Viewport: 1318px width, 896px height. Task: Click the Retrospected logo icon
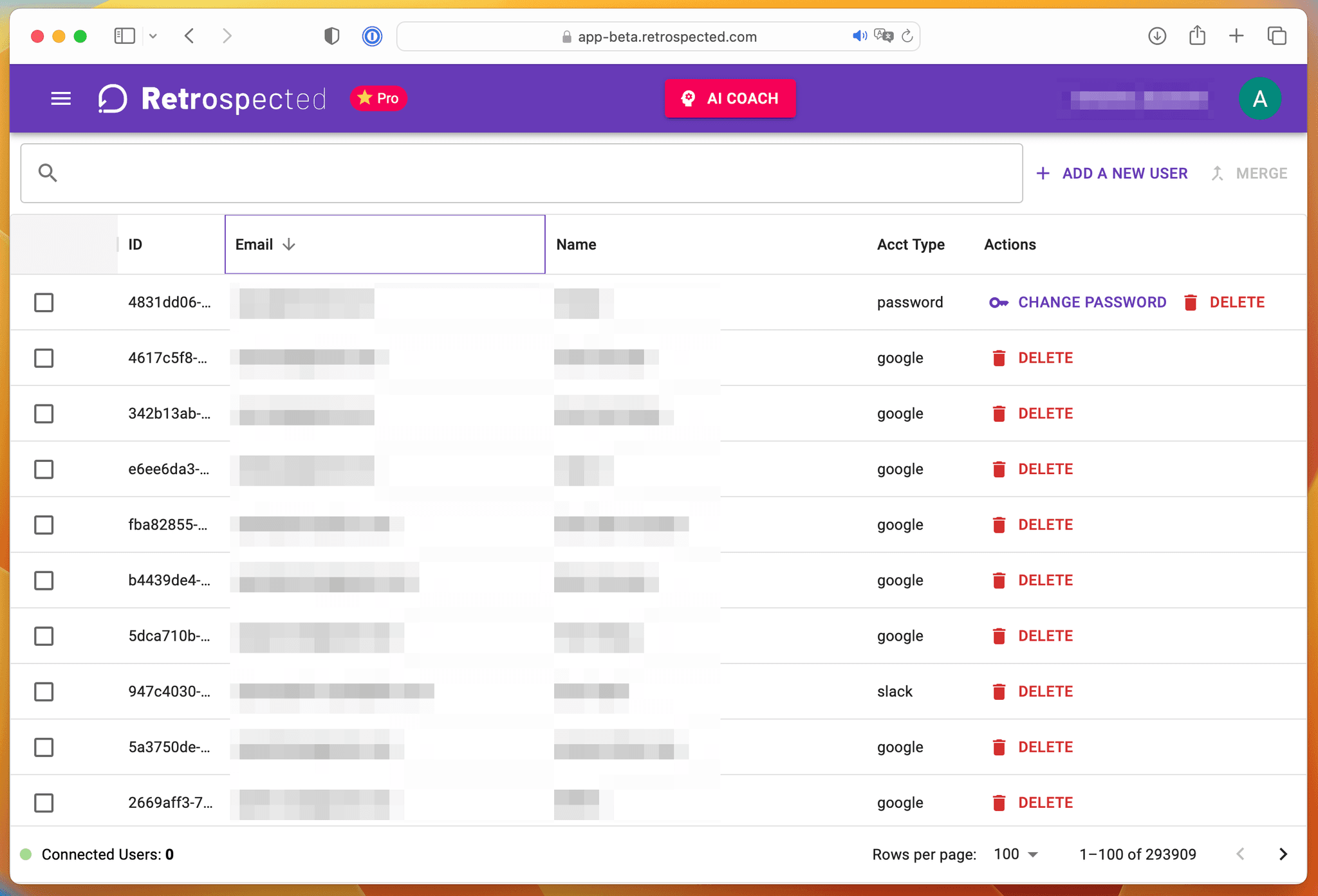coord(113,98)
